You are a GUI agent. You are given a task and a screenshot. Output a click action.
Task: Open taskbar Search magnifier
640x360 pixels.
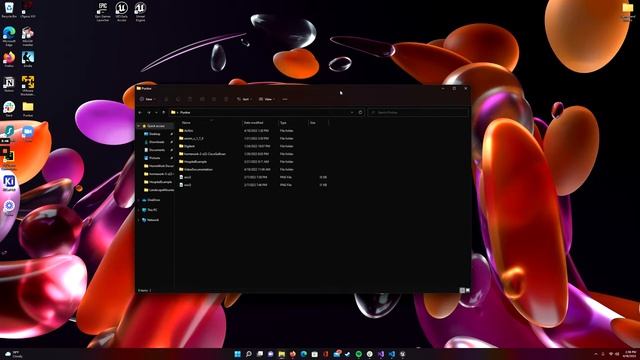click(x=249, y=354)
